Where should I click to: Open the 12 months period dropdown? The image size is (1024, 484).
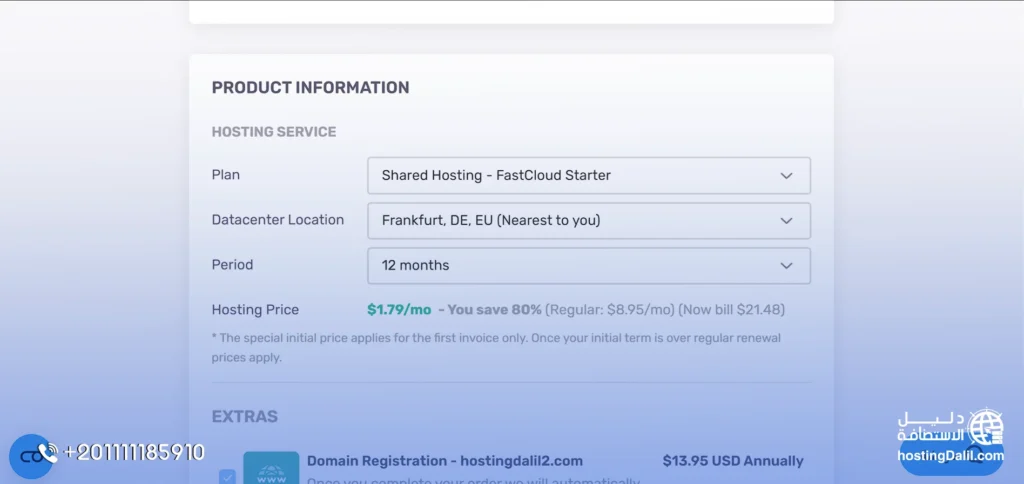(588, 266)
